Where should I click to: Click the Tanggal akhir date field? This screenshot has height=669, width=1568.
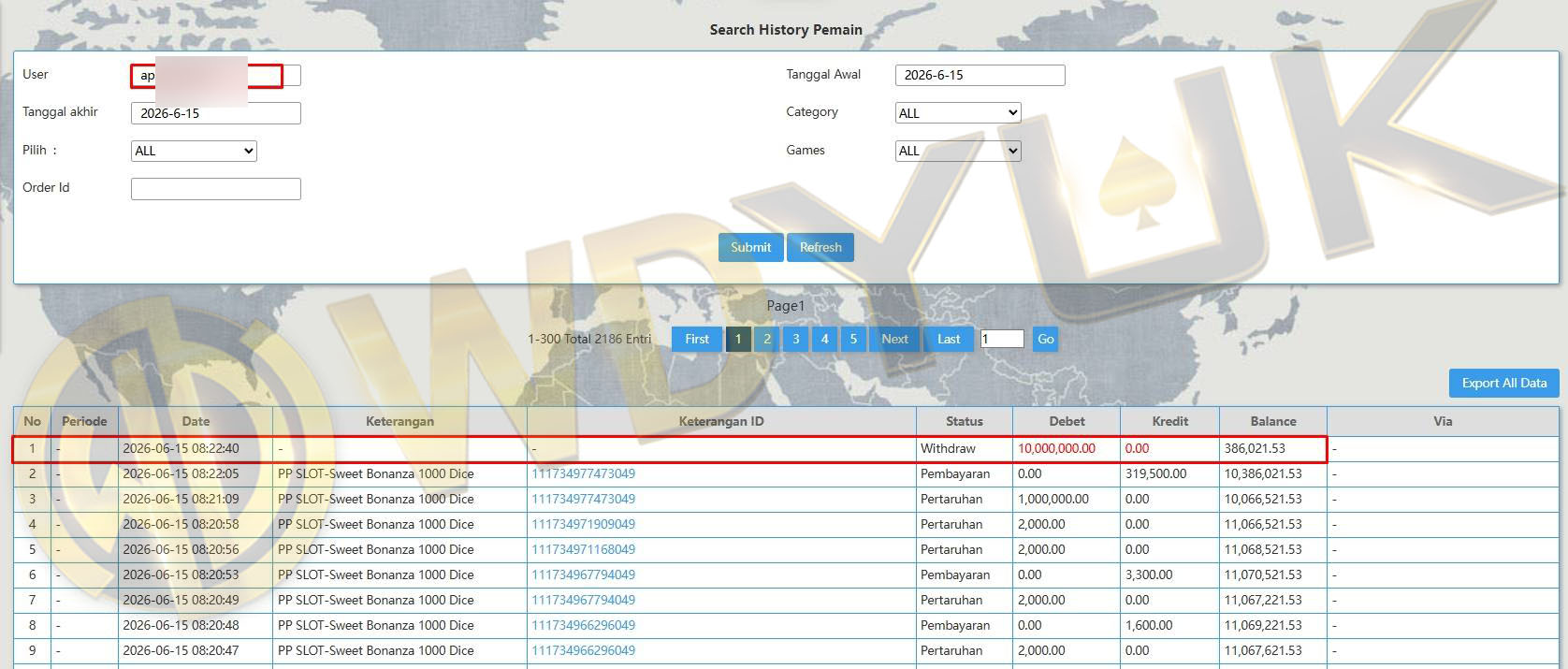216,113
